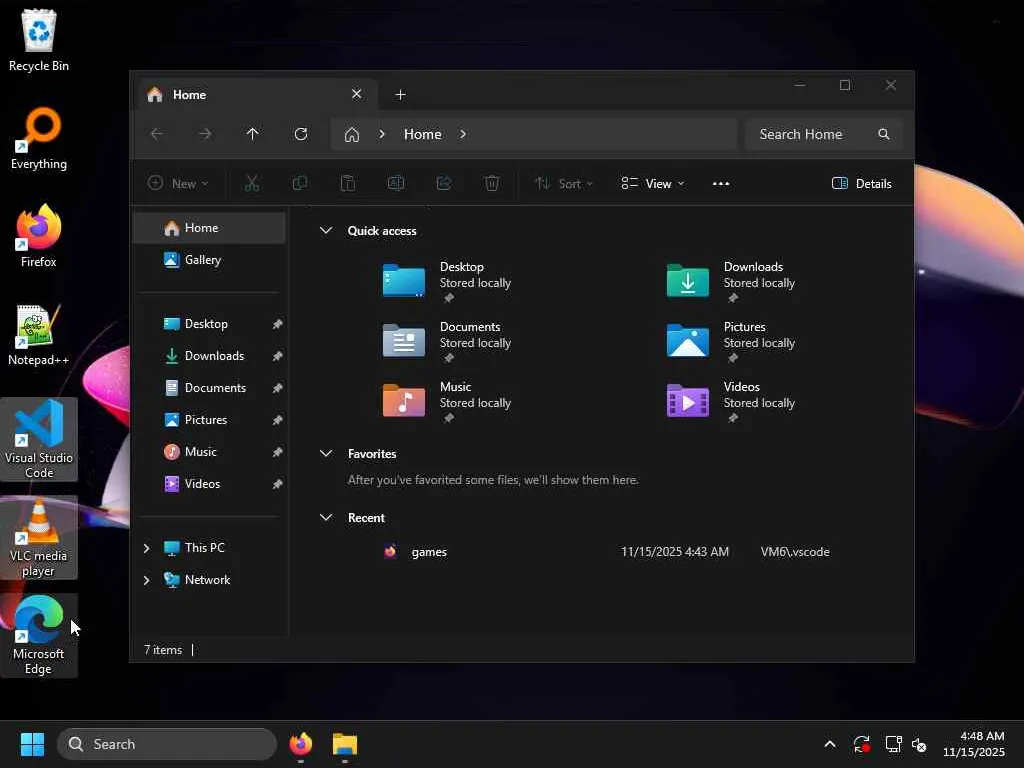Image resolution: width=1024 pixels, height=768 pixels.
Task: Expand Network in navigation pane
Action: coord(147,580)
